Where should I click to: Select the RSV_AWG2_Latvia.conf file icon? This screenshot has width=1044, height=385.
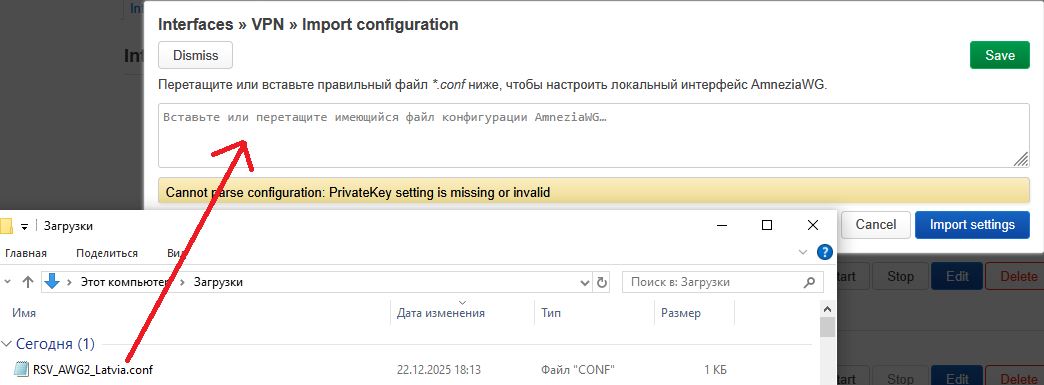[22, 369]
